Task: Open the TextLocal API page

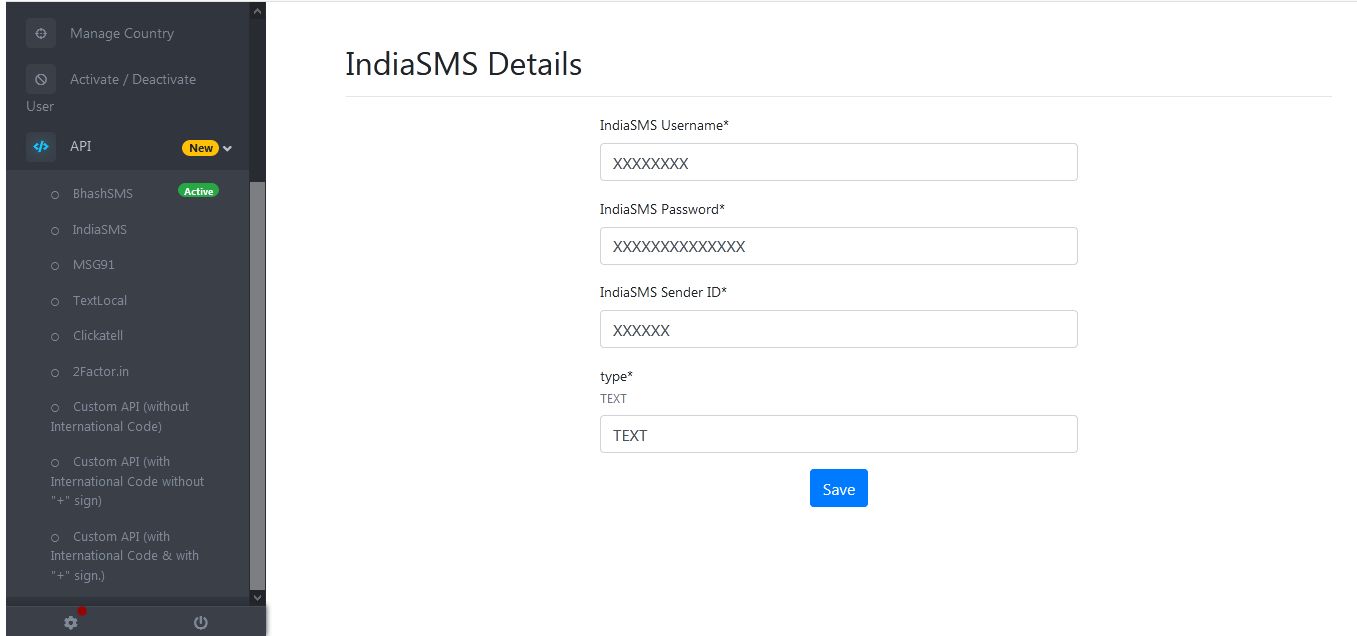Action: (99, 300)
